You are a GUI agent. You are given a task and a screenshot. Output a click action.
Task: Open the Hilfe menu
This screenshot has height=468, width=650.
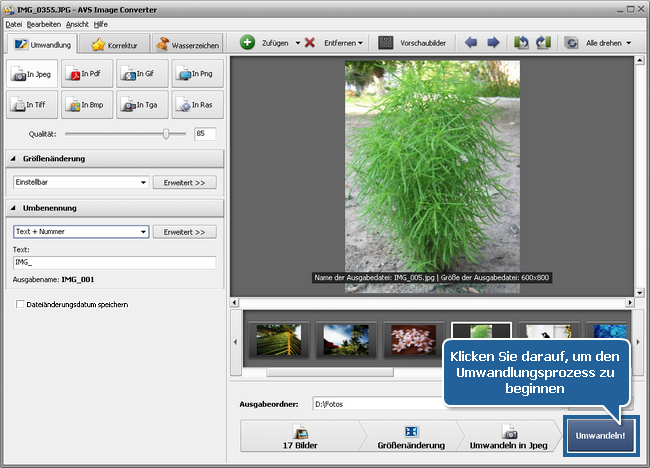[x=101, y=24]
